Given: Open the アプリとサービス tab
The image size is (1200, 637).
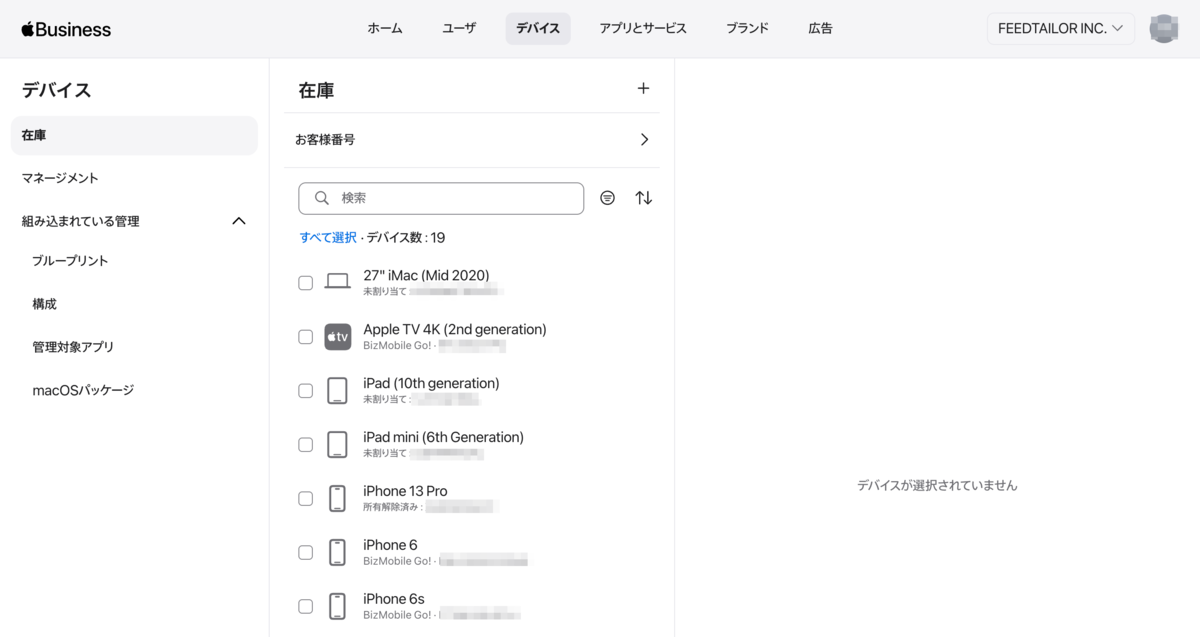Looking at the screenshot, I should click(643, 29).
